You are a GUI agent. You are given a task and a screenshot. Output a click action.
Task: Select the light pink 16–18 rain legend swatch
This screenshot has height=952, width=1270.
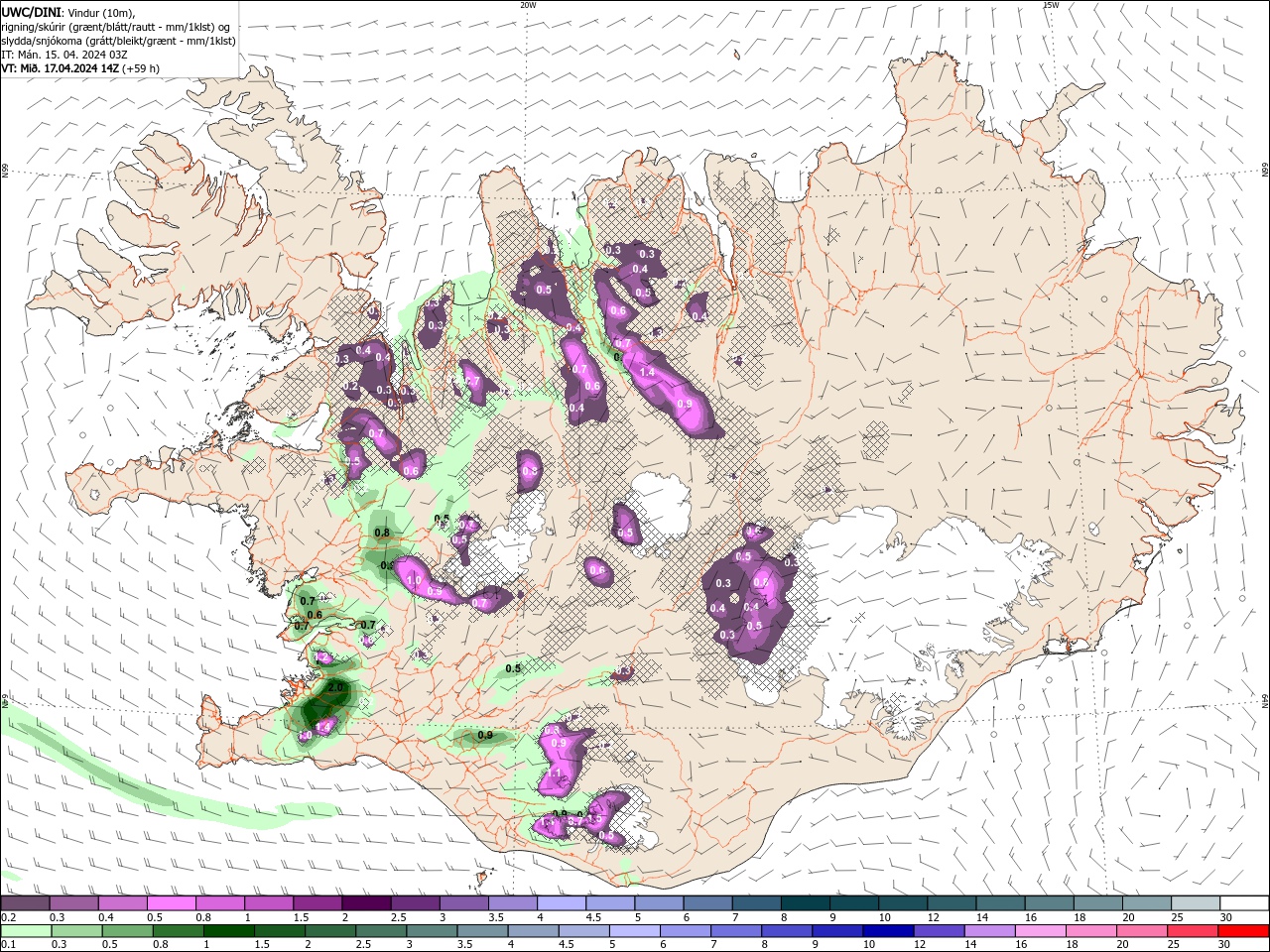(x=1038, y=931)
